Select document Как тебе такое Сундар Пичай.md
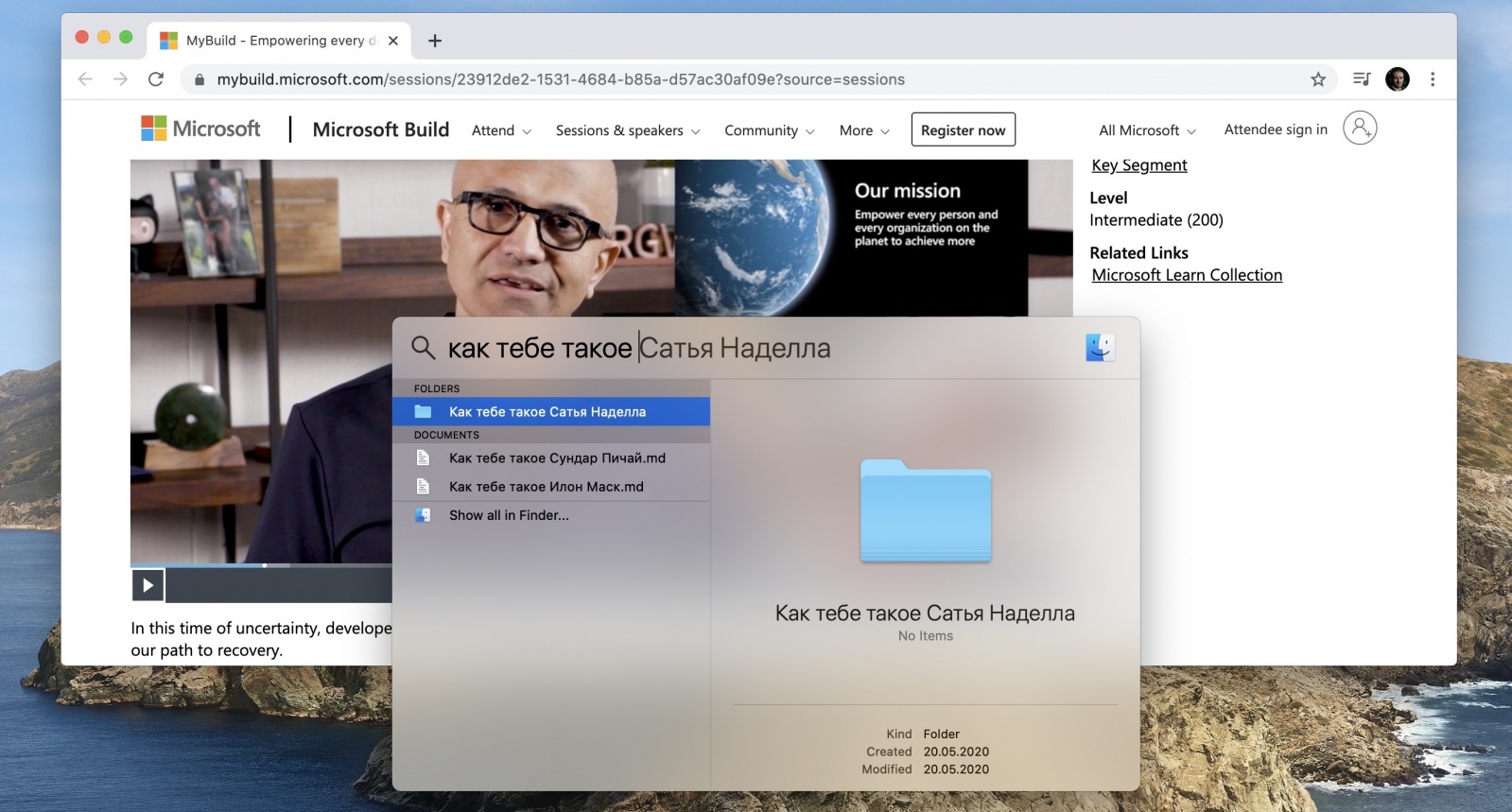1512x812 pixels. point(551,458)
